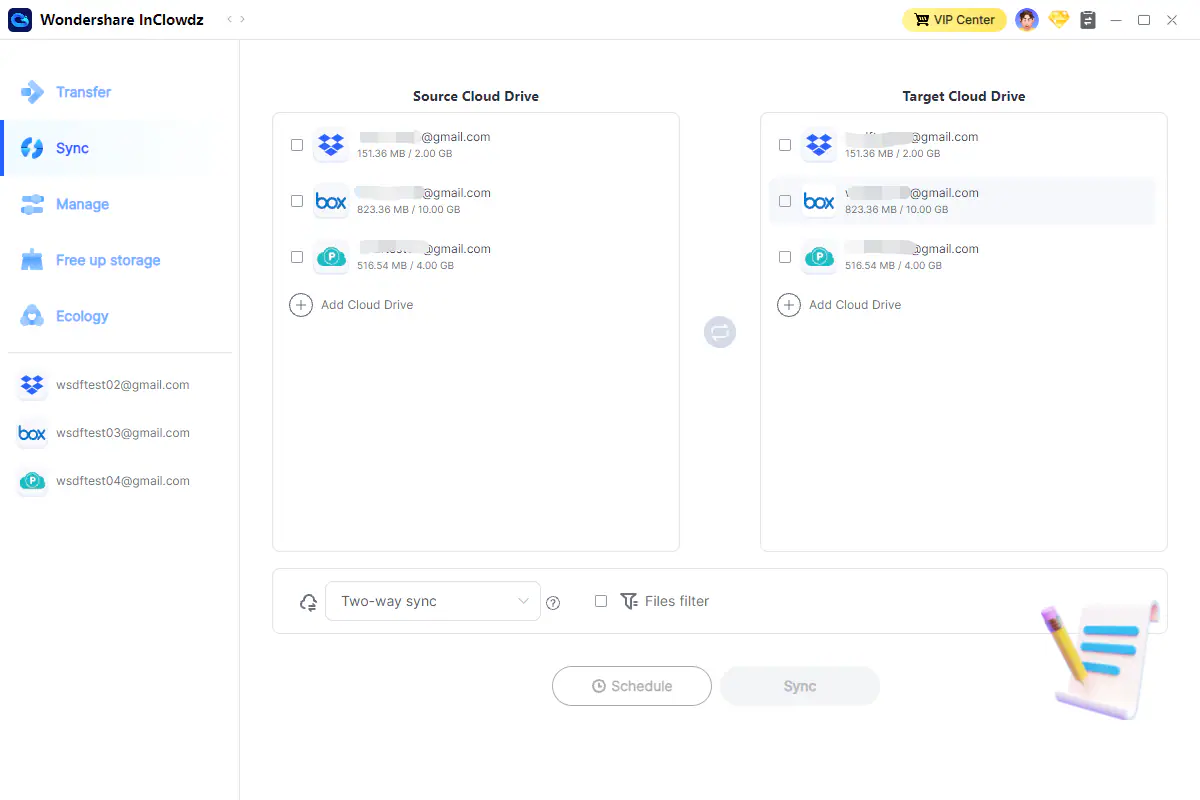The height and width of the screenshot is (800, 1200).
Task: Check the Dropbox account in Source Cloud Drive
Action: pos(297,145)
